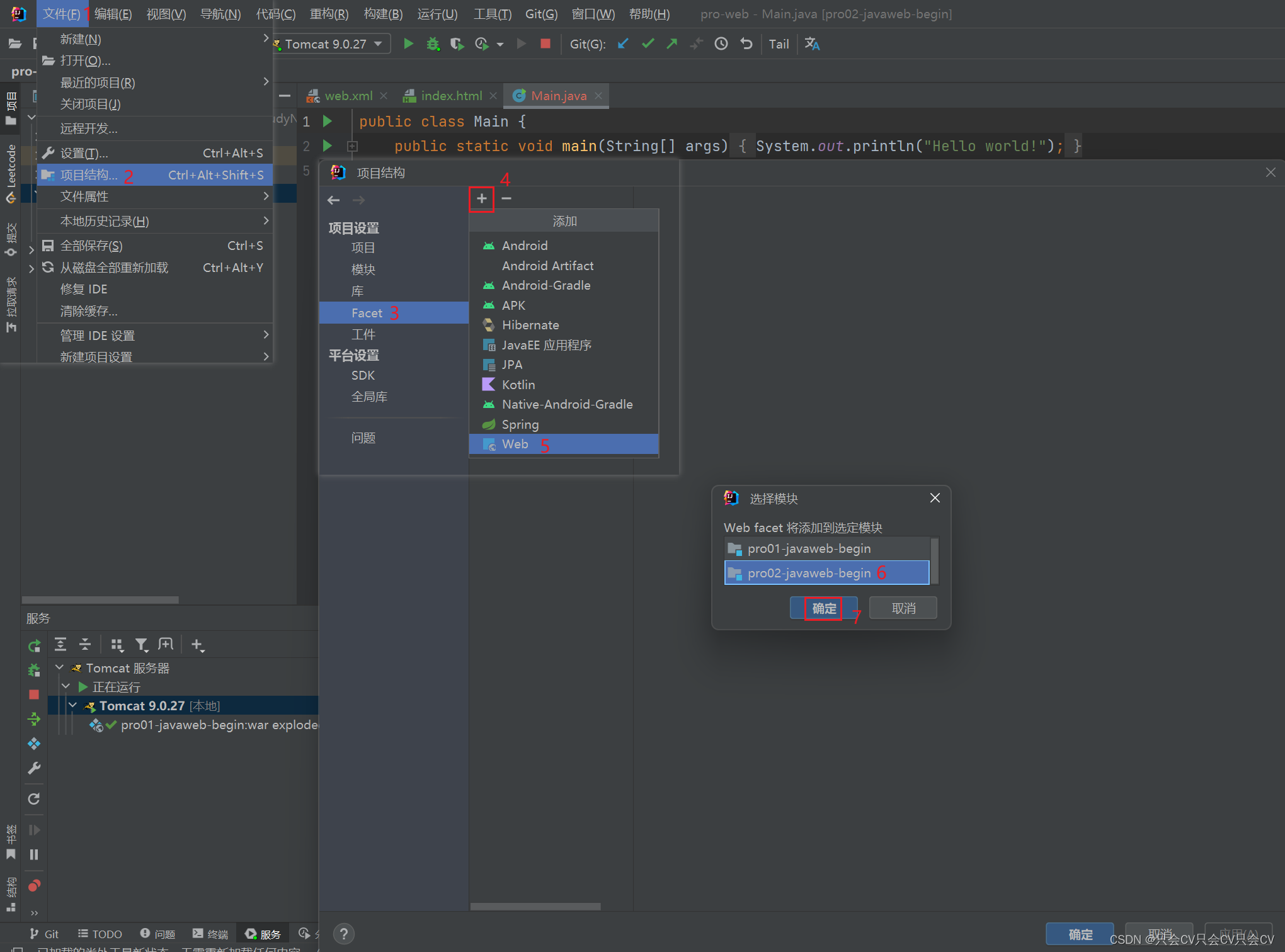
Task: Open 本地历史记录 submenu
Action: (155, 221)
